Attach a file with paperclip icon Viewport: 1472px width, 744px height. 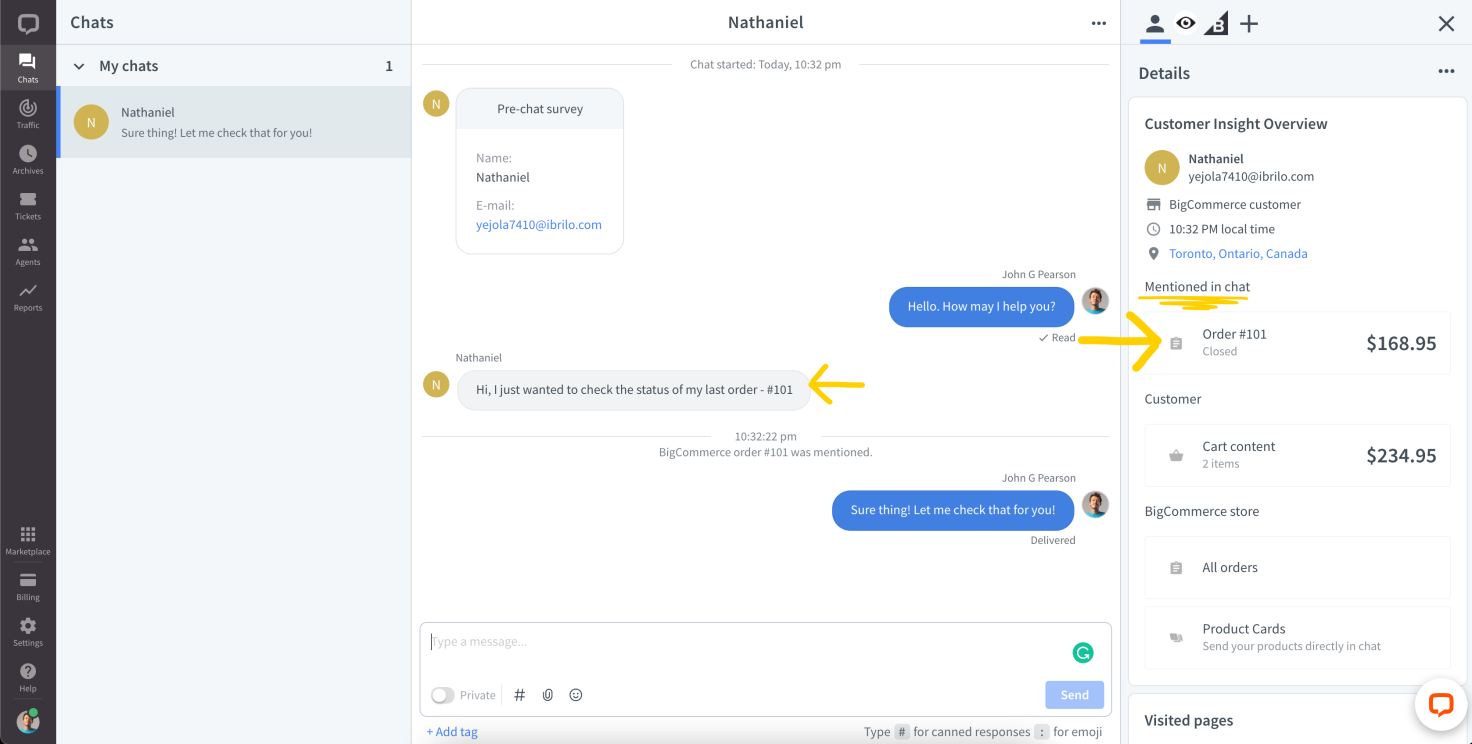[x=547, y=695]
